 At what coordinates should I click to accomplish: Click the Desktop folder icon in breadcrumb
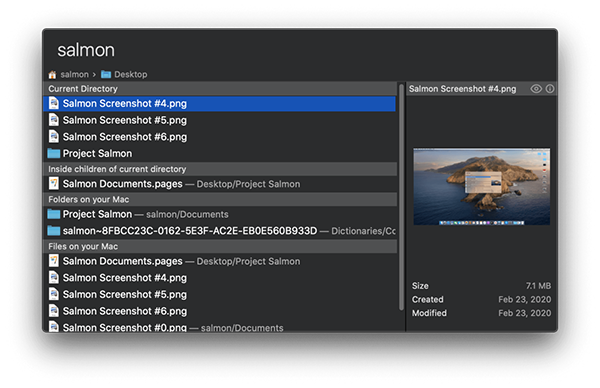pyautogui.click(x=106, y=74)
